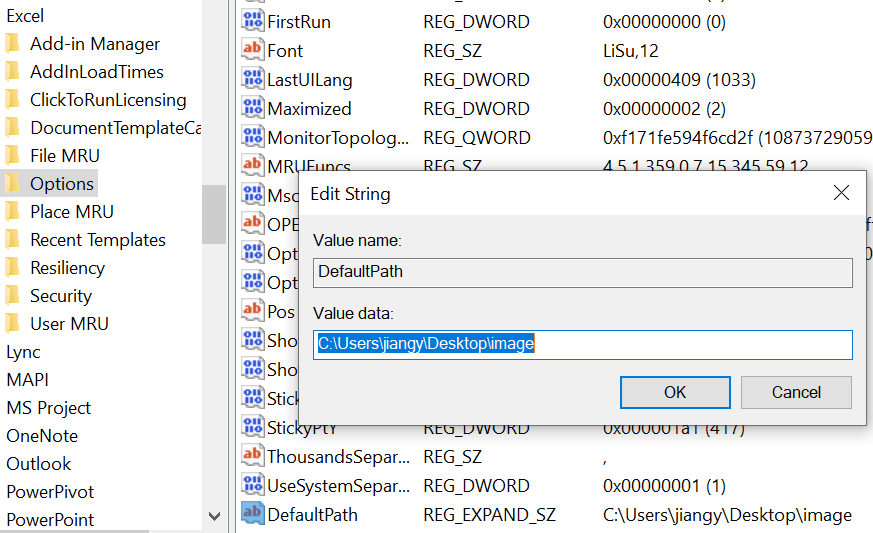Viewport: 873px width, 533px height.
Task: Click the LastUILang value name
Action: pos(310,80)
